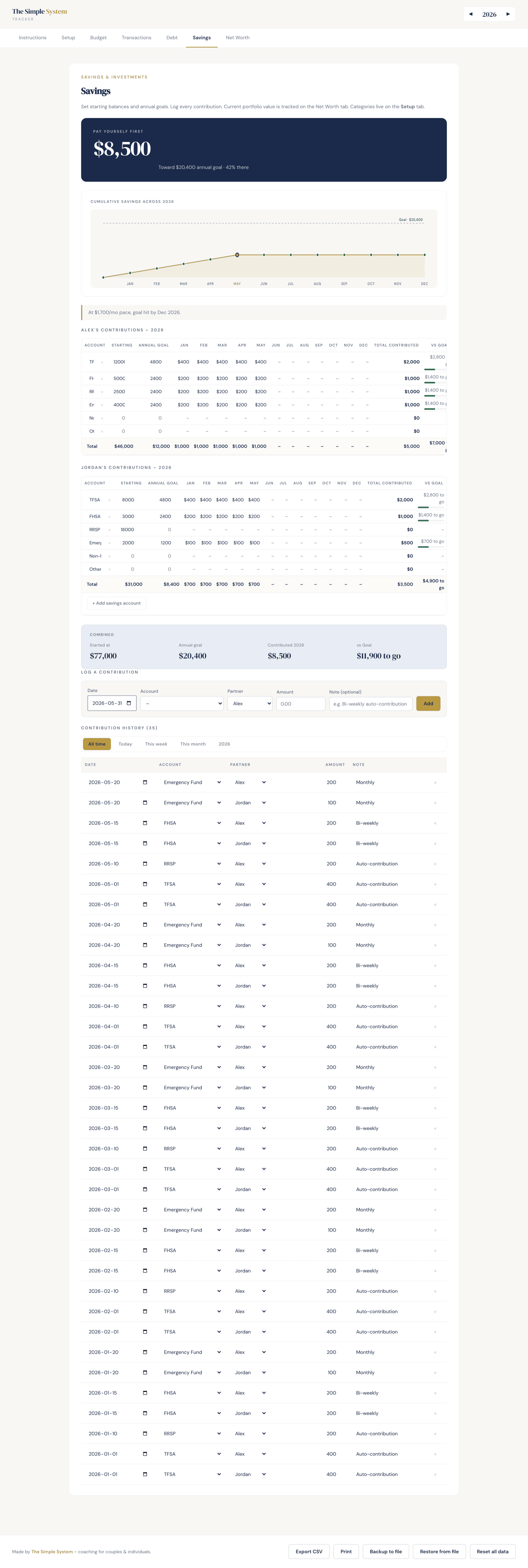Open partner dropdown on 2026-03-20 Emergency Fund Jordan row
The width and height of the screenshot is (528, 1568).
point(250,1088)
